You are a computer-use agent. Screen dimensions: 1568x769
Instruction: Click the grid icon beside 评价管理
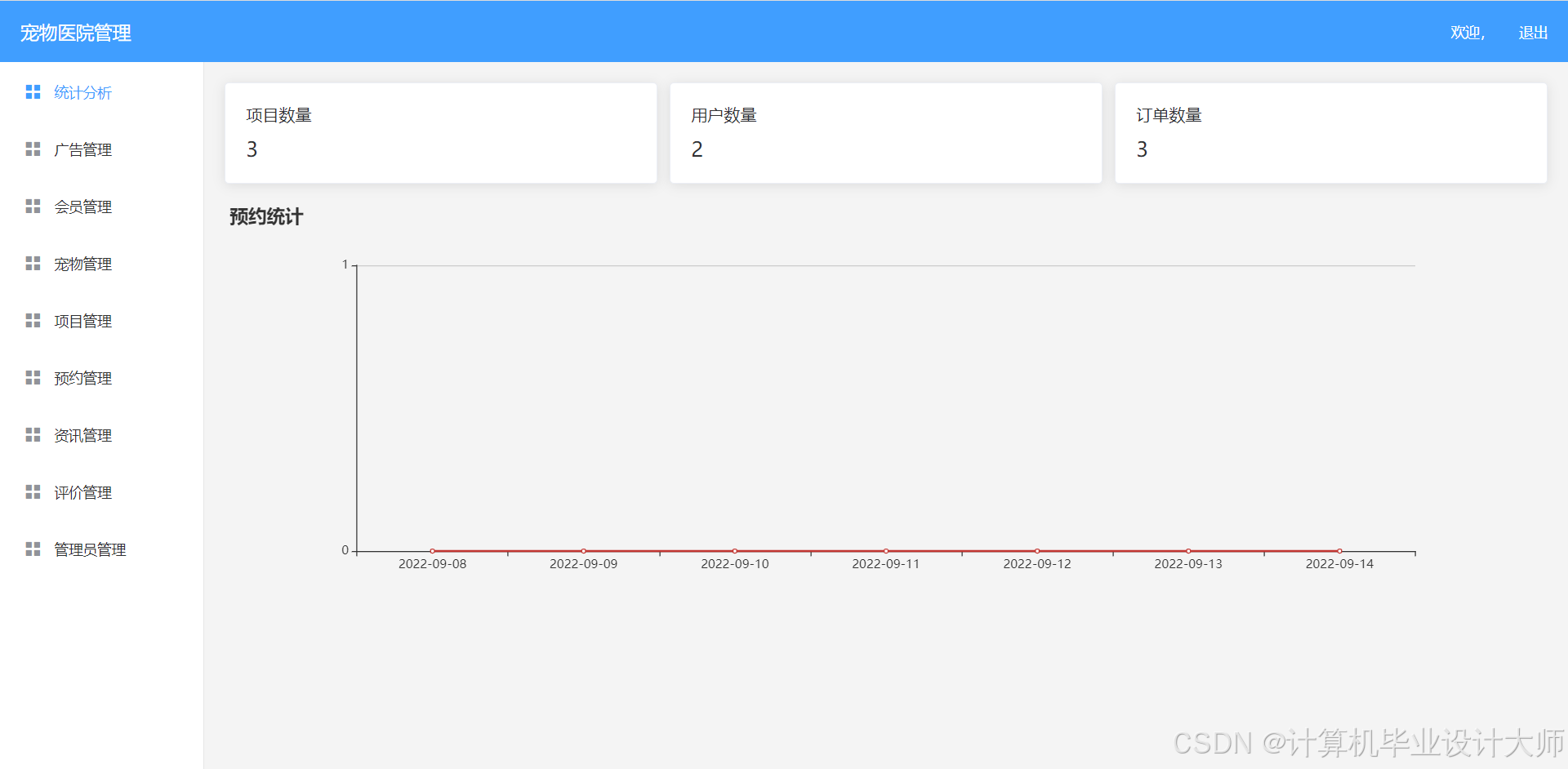tap(33, 492)
